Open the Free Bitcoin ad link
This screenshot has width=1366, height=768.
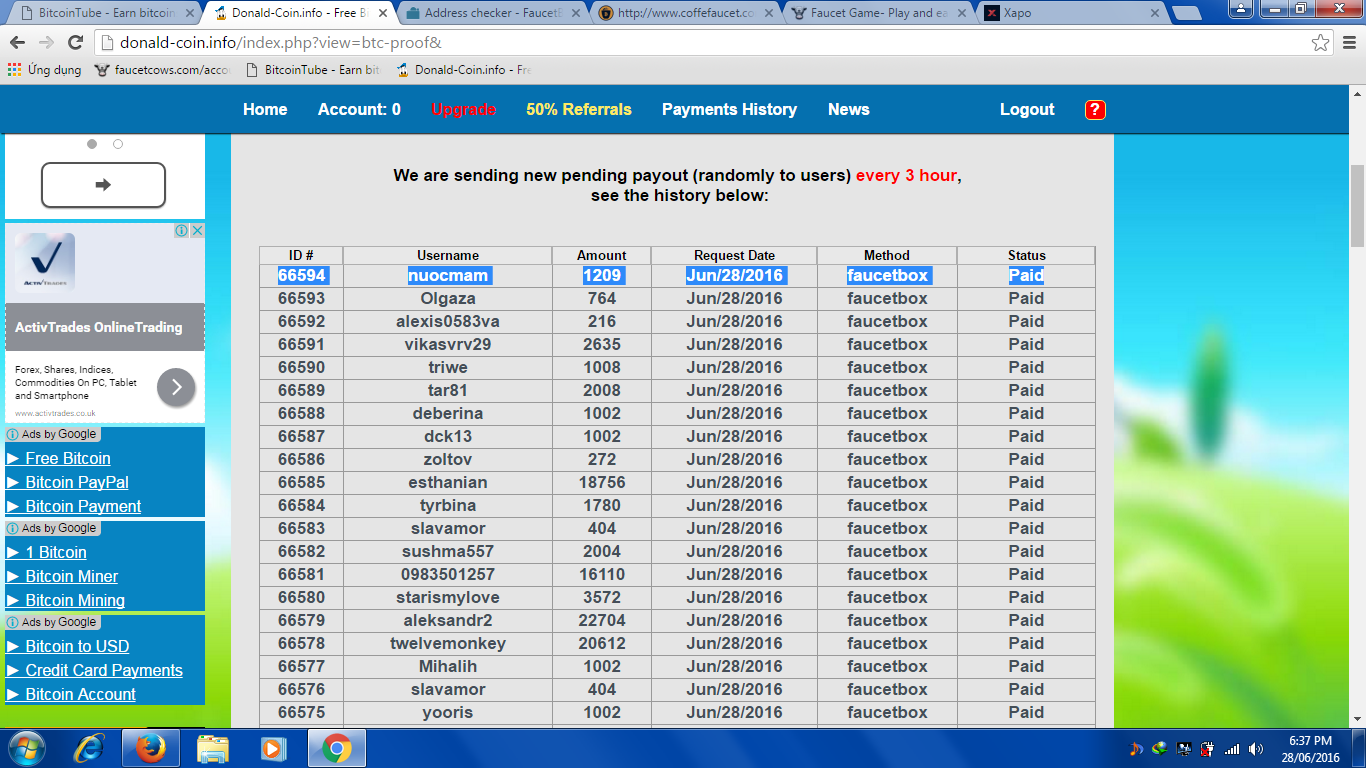pos(68,458)
